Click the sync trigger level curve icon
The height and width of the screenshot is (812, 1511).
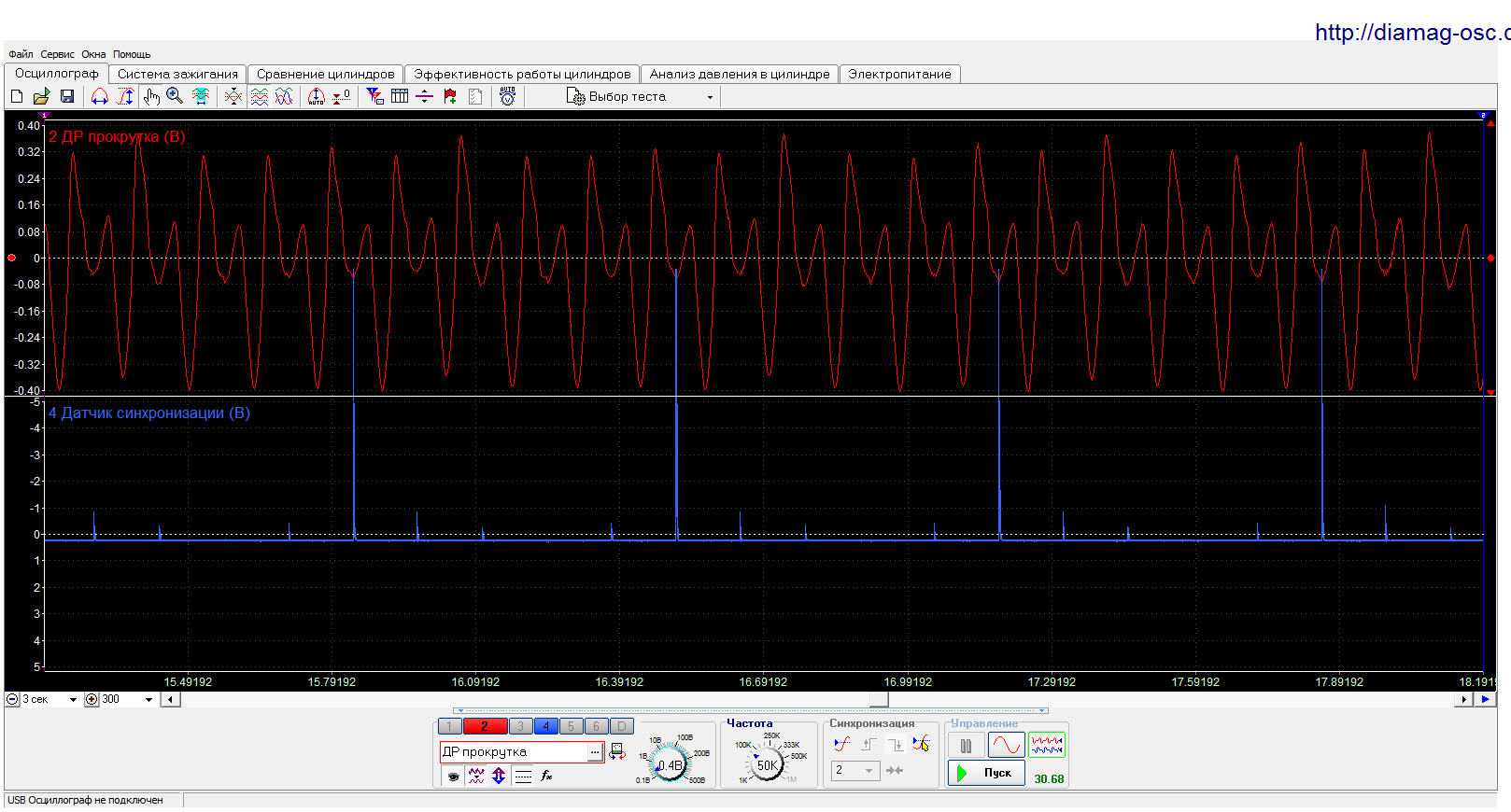pyautogui.click(x=842, y=744)
